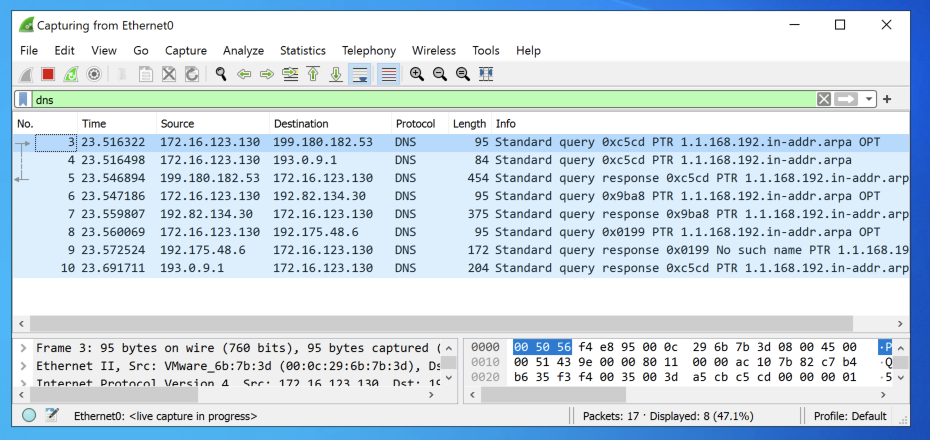Select packet 8 query 0x0199
This screenshot has height=440, width=930.
click(x=461, y=232)
